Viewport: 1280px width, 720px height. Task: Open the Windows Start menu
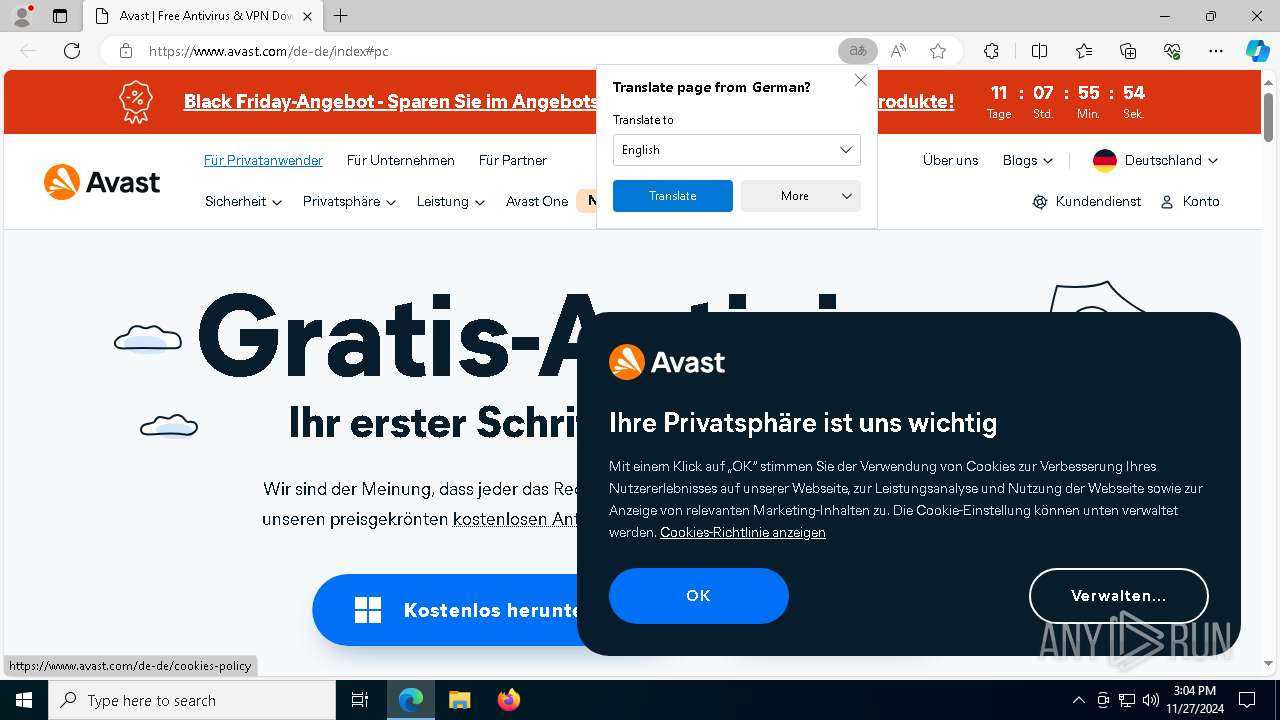(24, 700)
